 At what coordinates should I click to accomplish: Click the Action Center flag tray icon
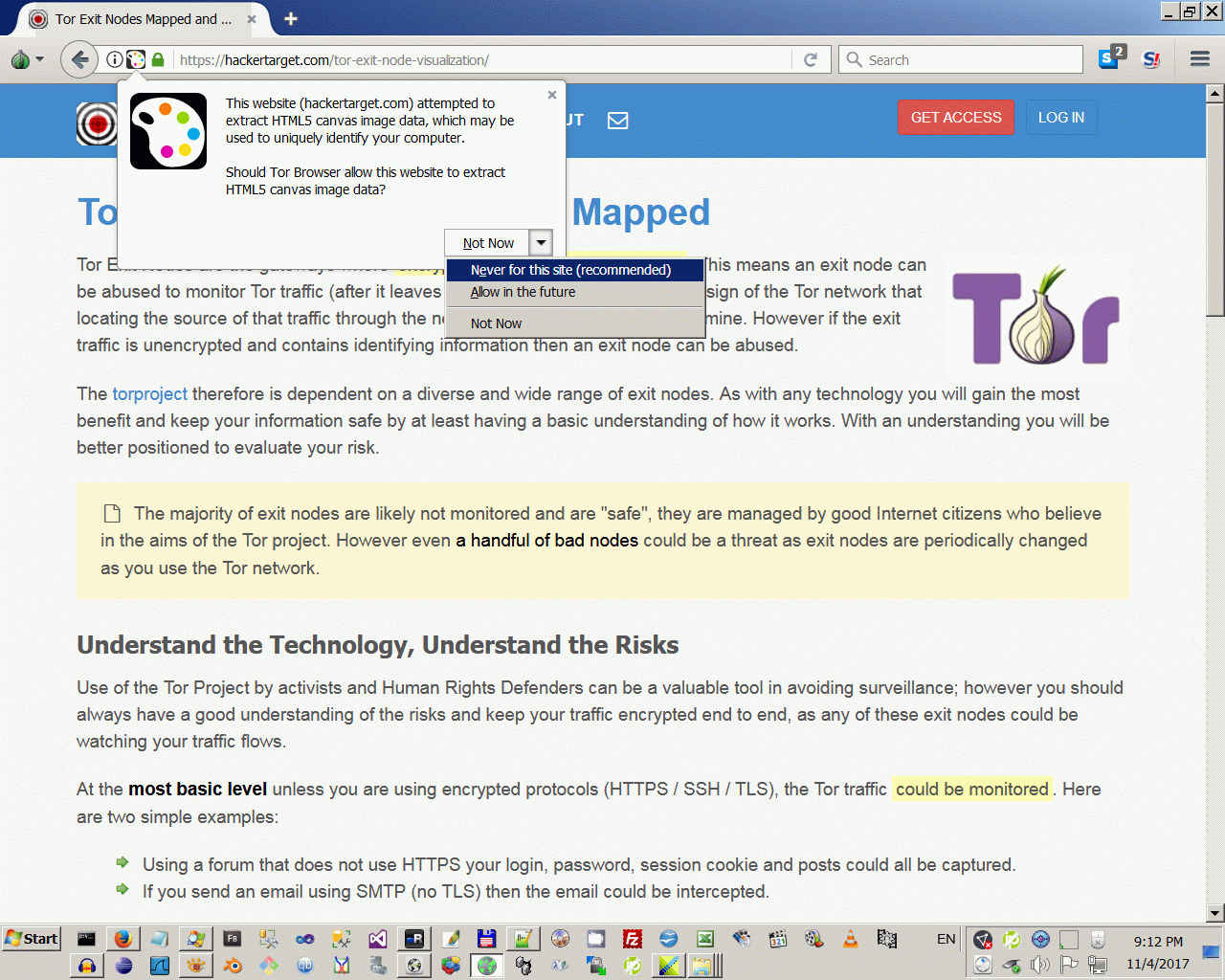pyautogui.click(x=1069, y=965)
